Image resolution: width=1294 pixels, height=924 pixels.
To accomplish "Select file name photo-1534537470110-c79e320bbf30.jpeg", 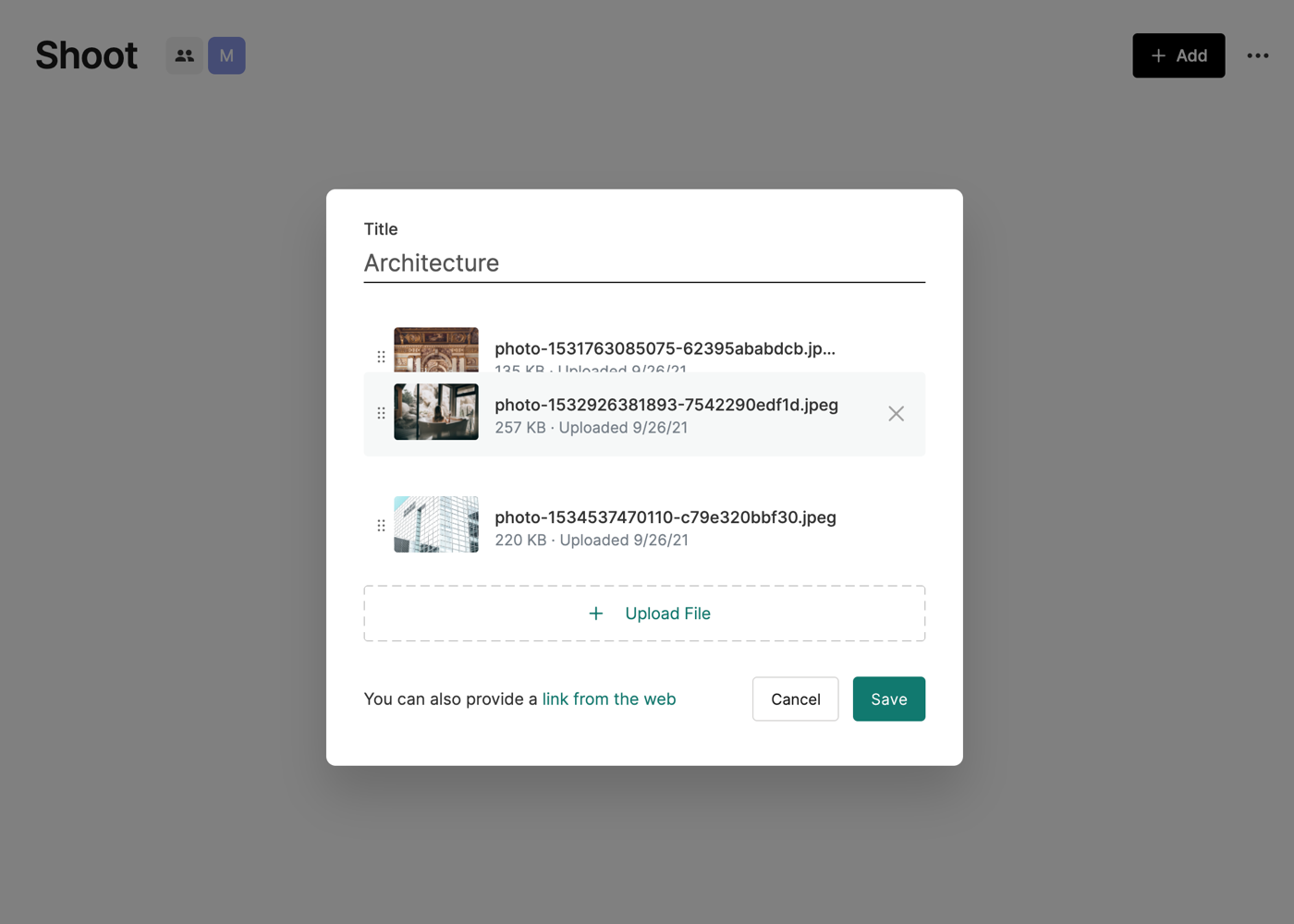I will click(x=665, y=517).
